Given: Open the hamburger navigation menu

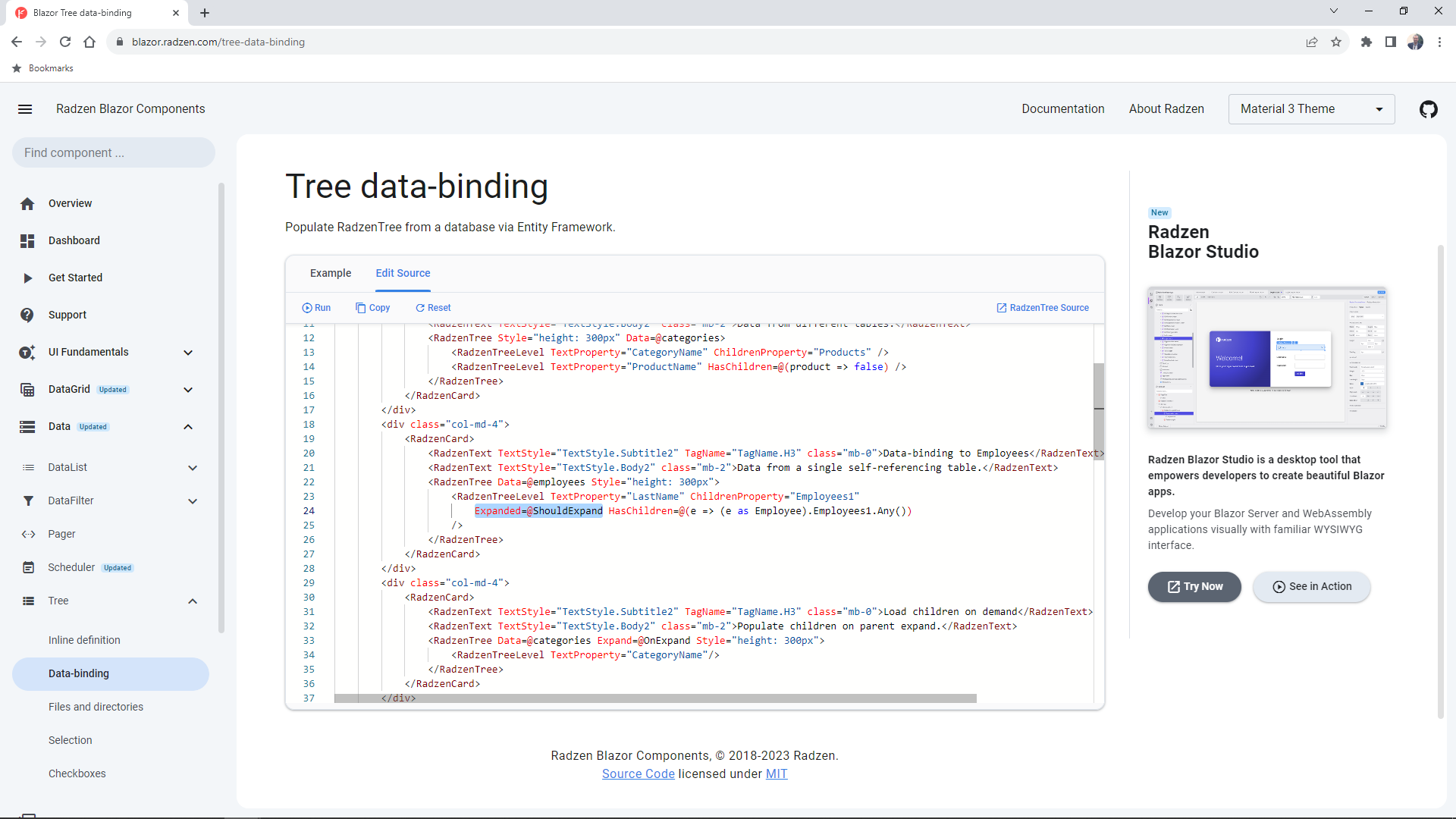Looking at the screenshot, I should pos(25,109).
